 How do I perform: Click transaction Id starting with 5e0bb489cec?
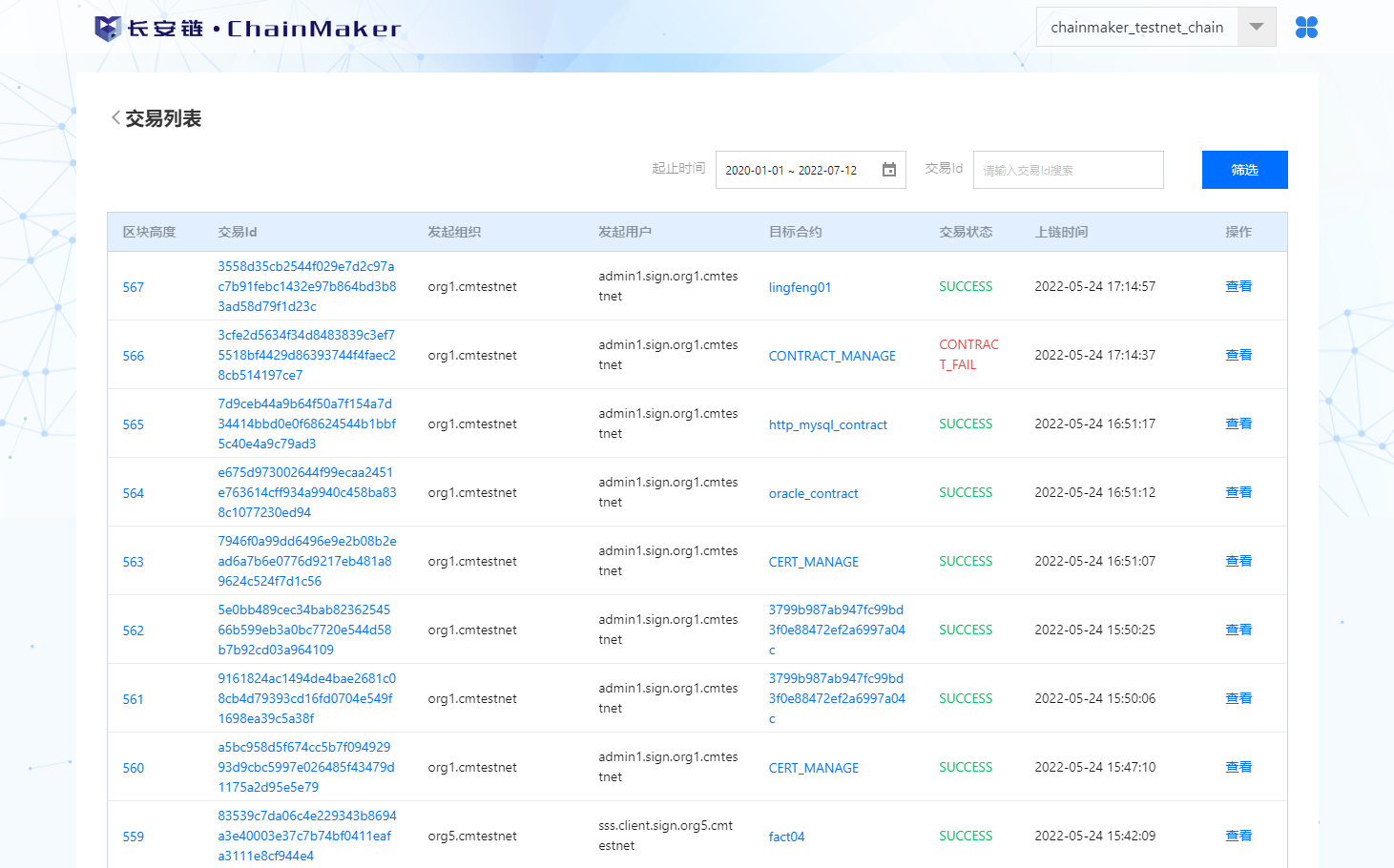tap(304, 630)
